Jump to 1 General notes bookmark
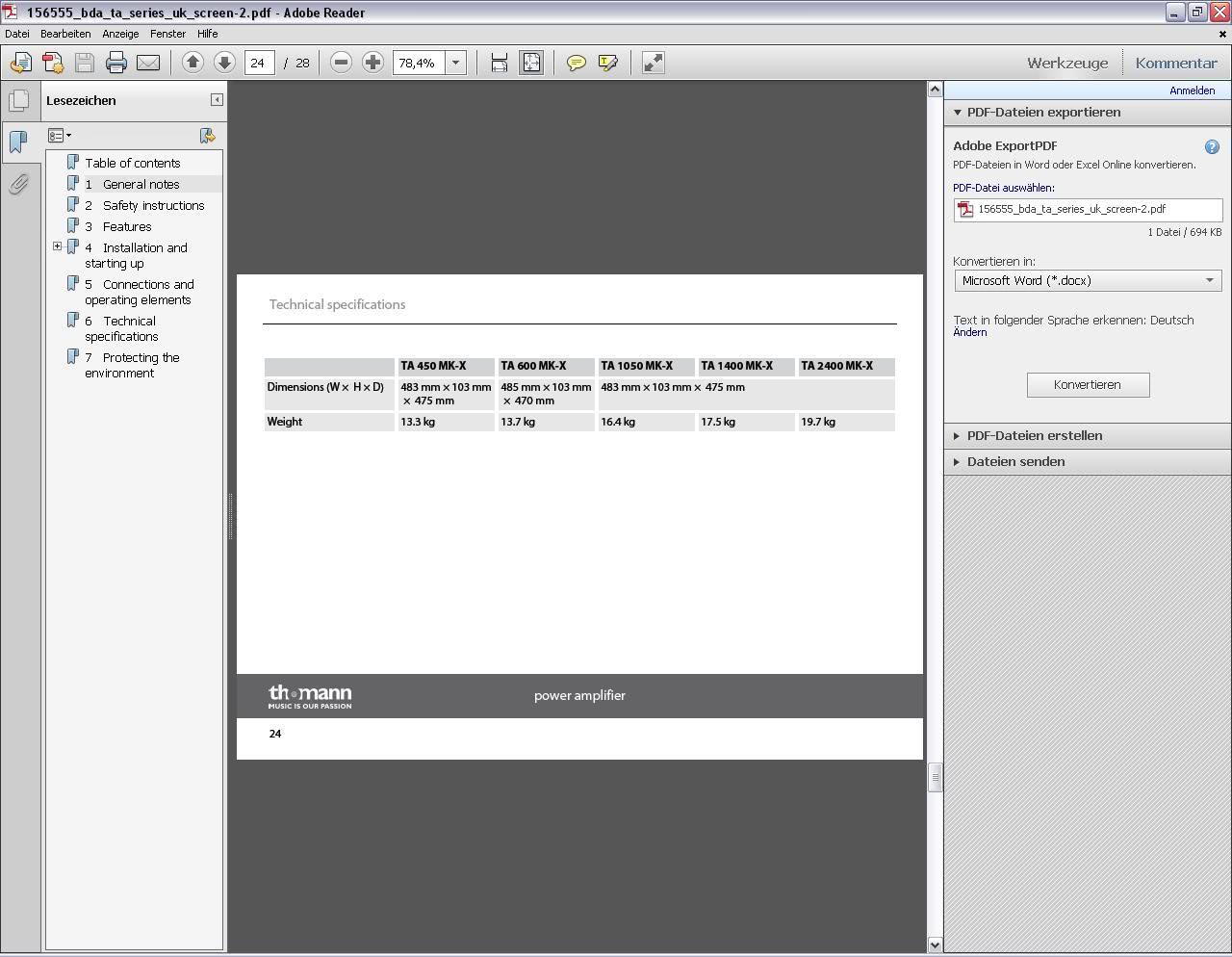 [x=132, y=184]
